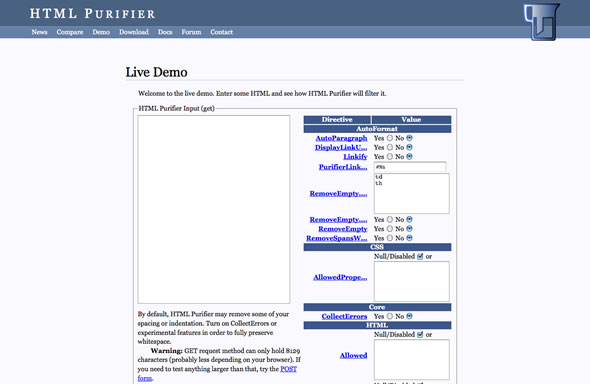
Task: Click the large HTML Purifier Input textarea
Action: pos(214,209)
